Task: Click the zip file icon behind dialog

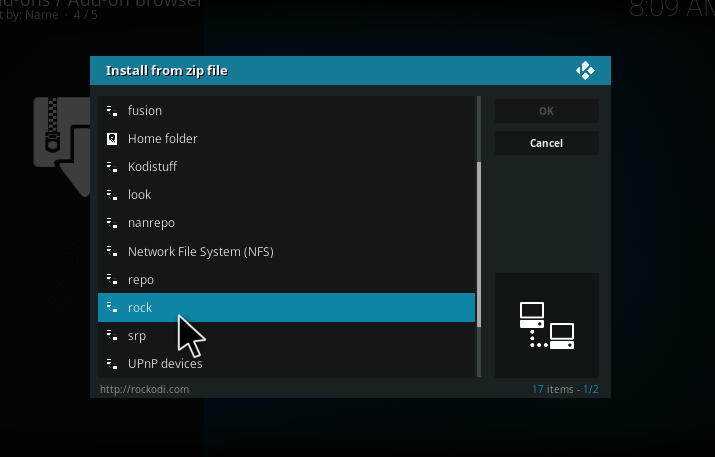Action: [62, 146]
